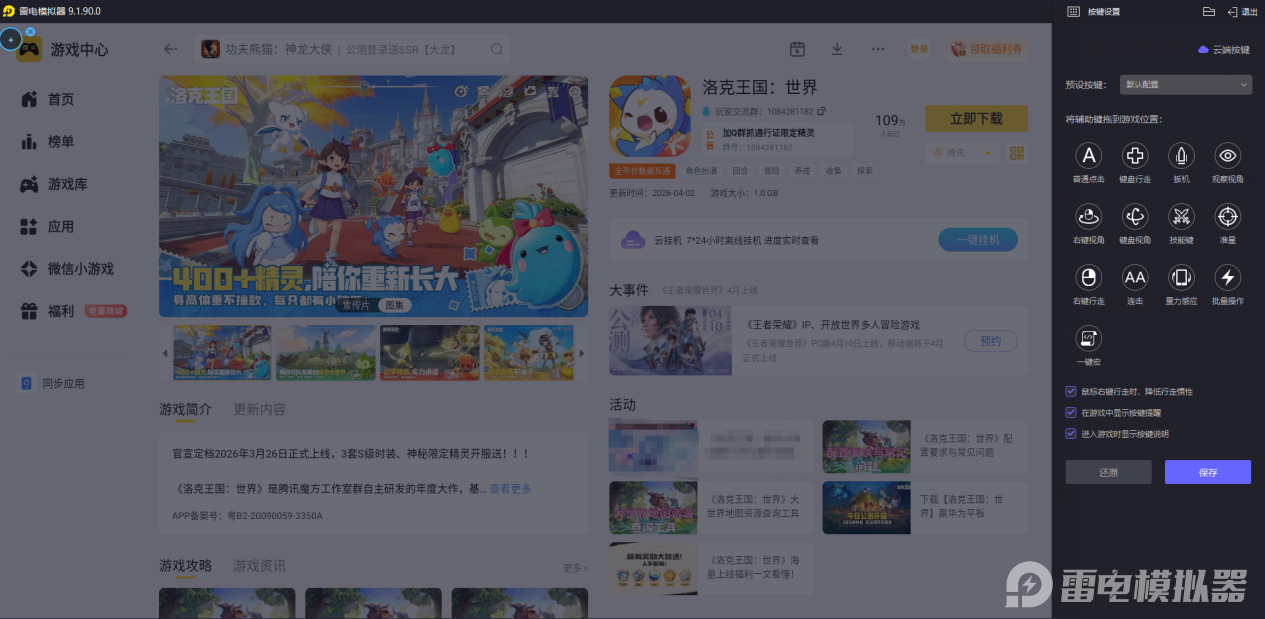1265x619 pixels.
Task: Select the 一键宏 macro icon
Action: tap(1088, 338)
